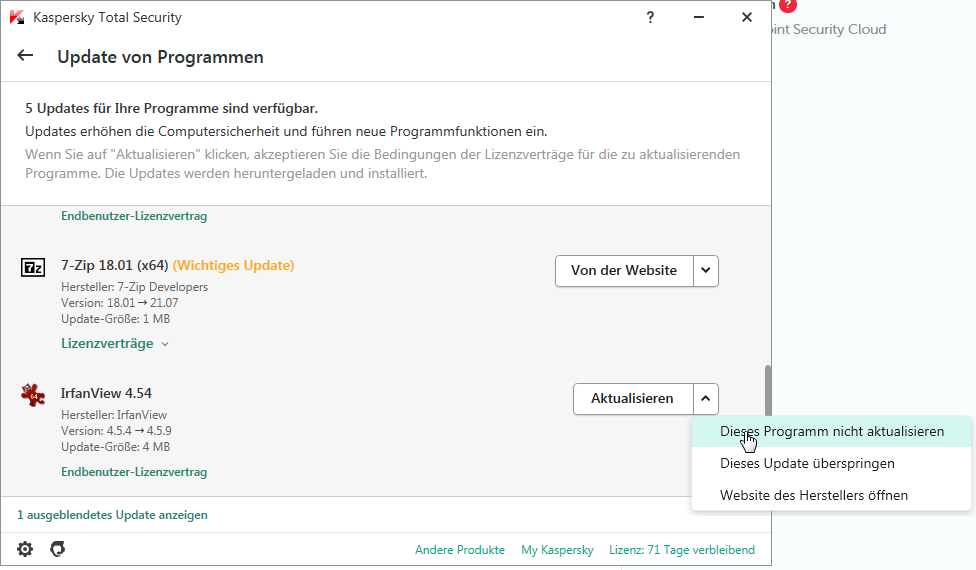Click Update-Größe: 1 MB text
The height and width of the screenshot is (570, 976).
[x=116, y=319]
